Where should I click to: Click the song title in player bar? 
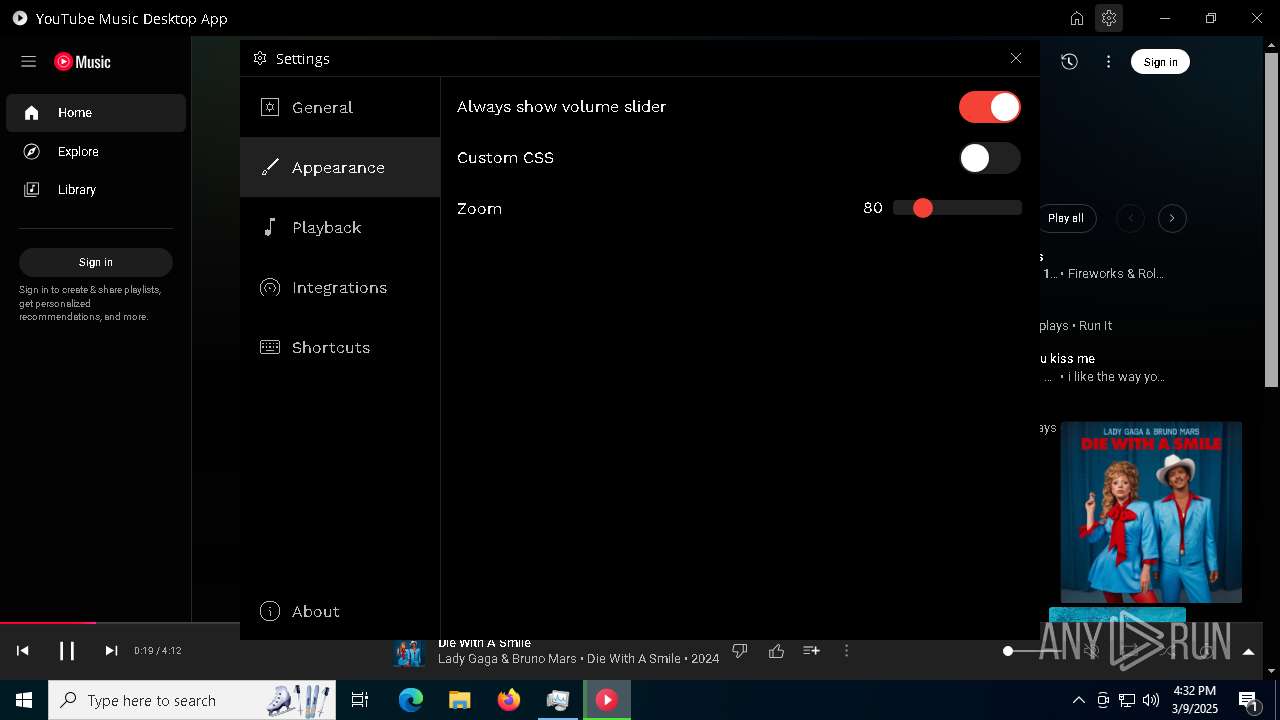click(484, 644)
